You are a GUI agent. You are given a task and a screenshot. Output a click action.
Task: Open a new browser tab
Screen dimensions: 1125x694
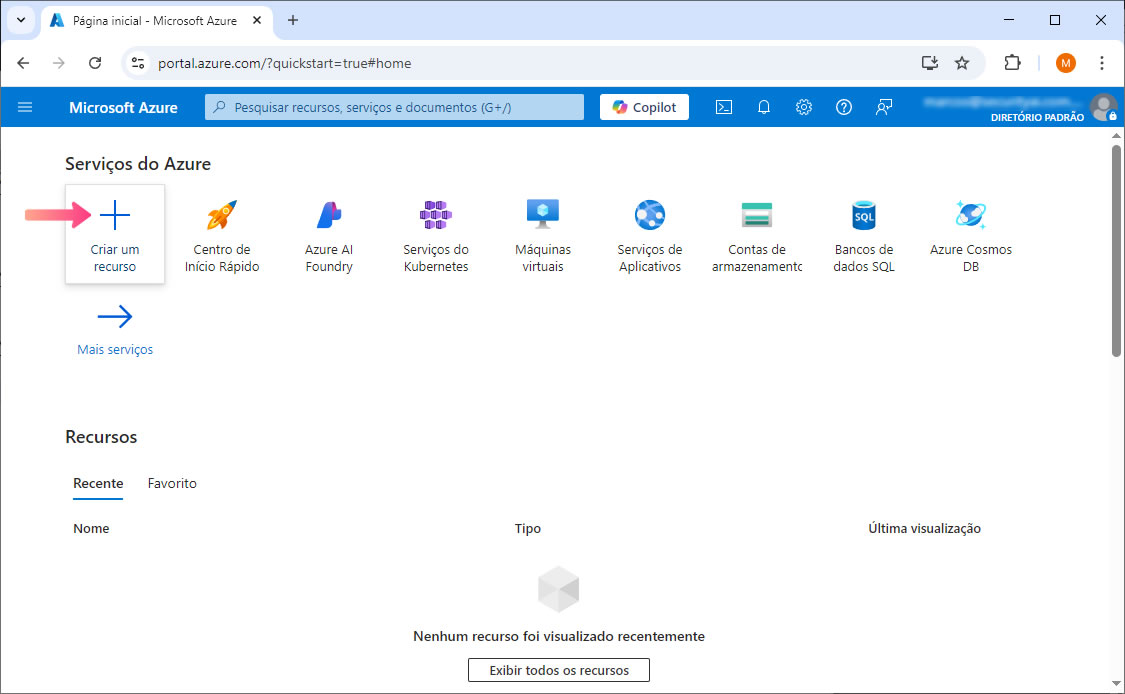[x=293, y=20]
